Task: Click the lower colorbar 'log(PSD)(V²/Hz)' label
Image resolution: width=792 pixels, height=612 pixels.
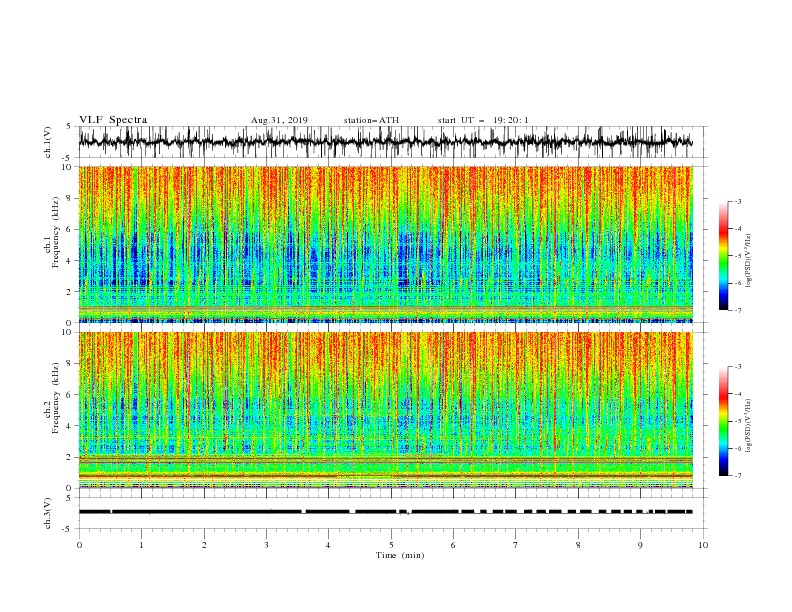Action: click(748, 425)
